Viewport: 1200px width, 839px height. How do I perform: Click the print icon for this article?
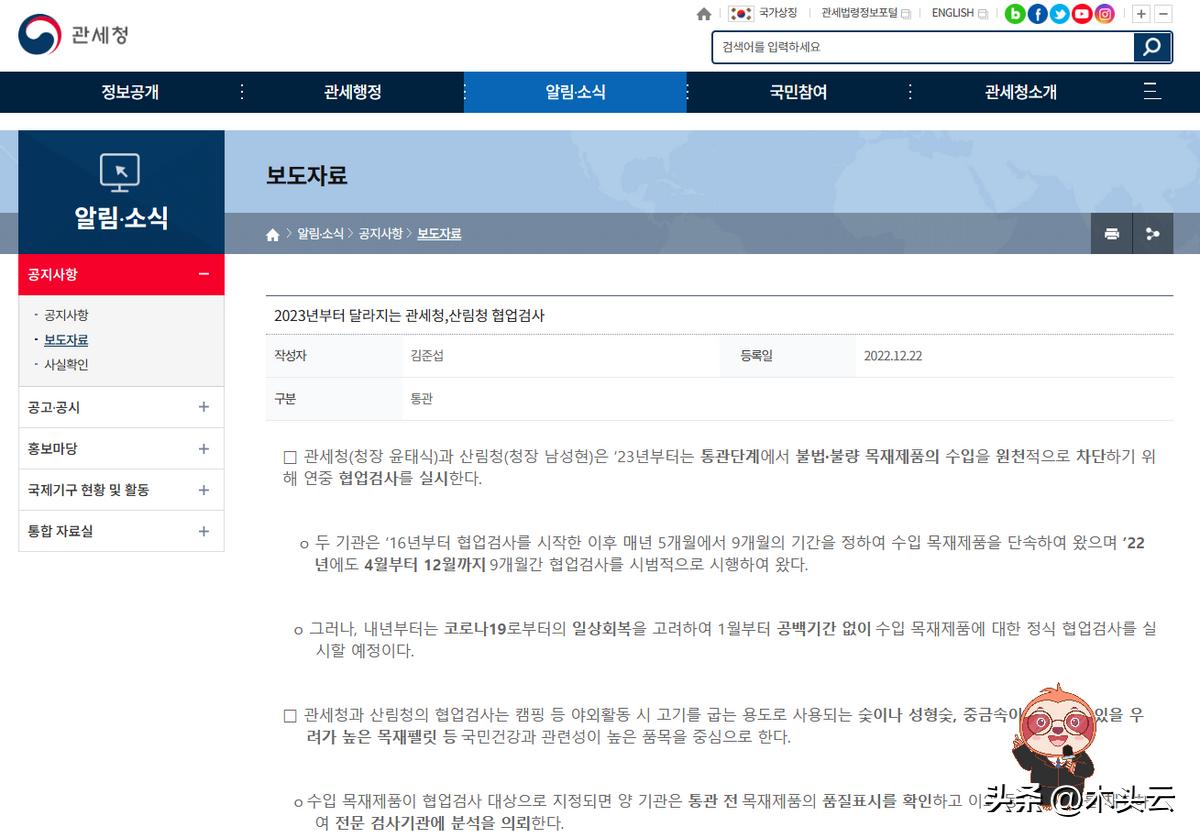[x=1110, y=233]
